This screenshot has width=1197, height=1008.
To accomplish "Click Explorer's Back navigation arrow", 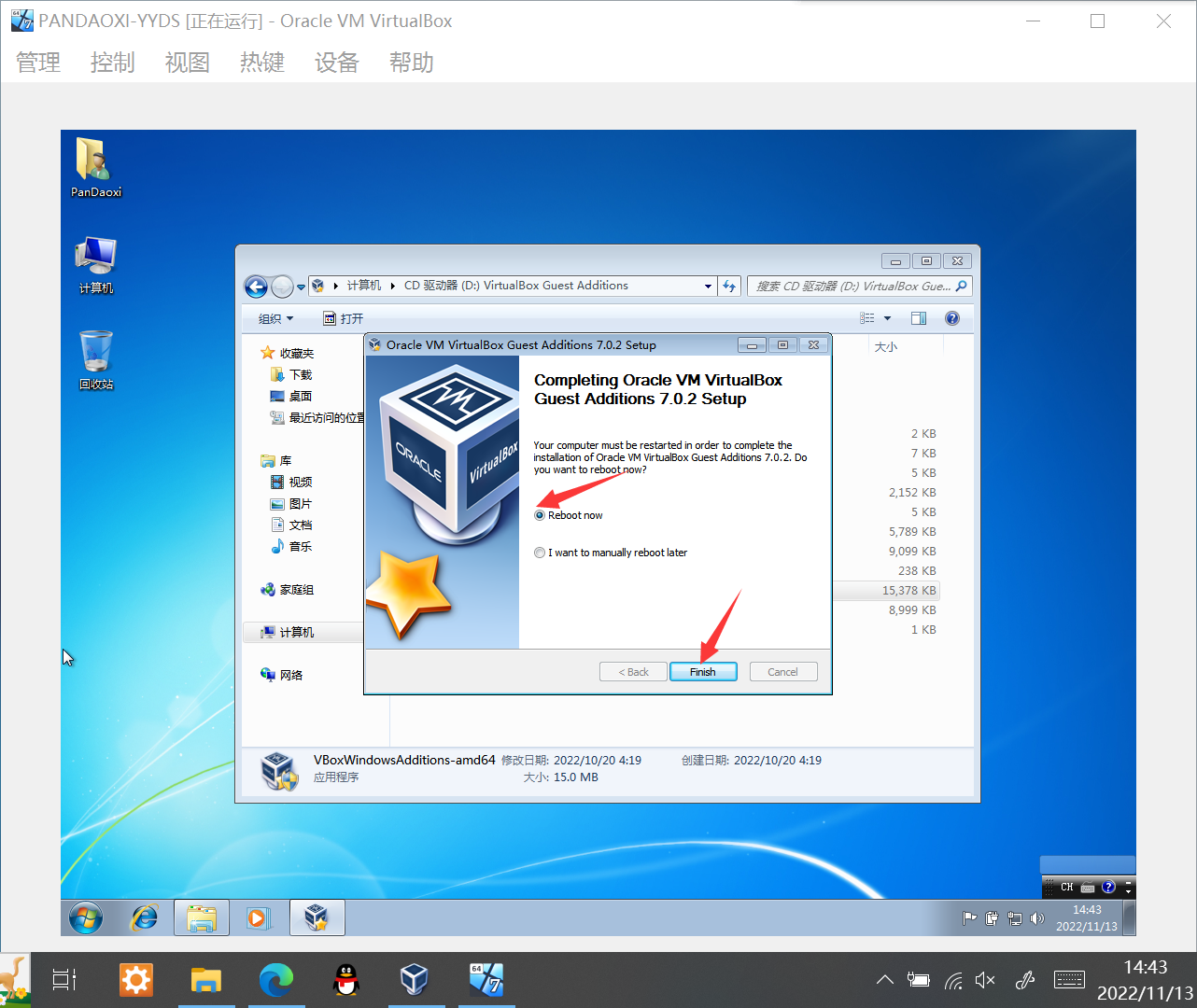I will pyautogui.click(x=256, y=287).
